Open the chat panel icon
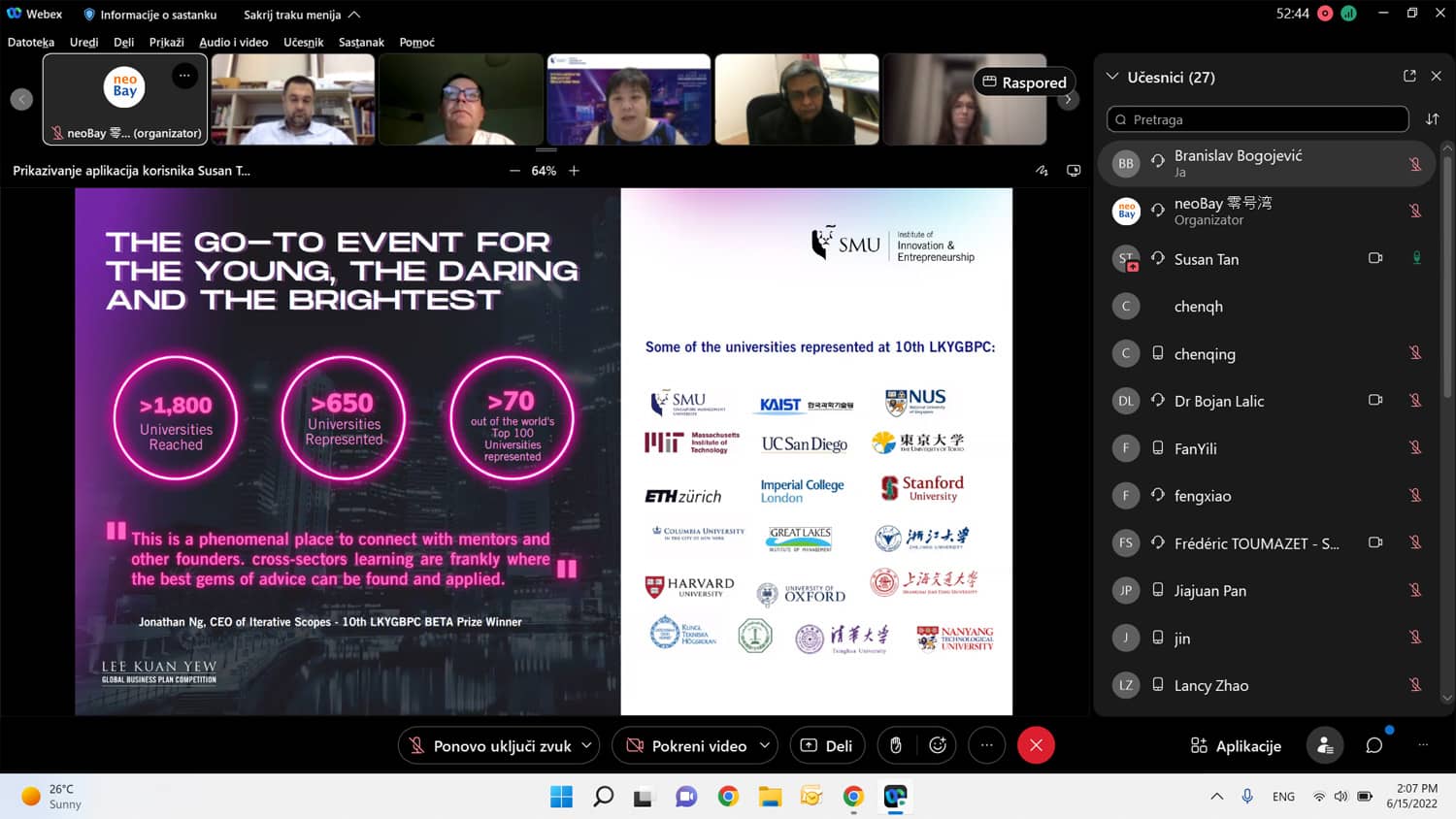This screenshot has width=1456, height=819. (1374, 745)
